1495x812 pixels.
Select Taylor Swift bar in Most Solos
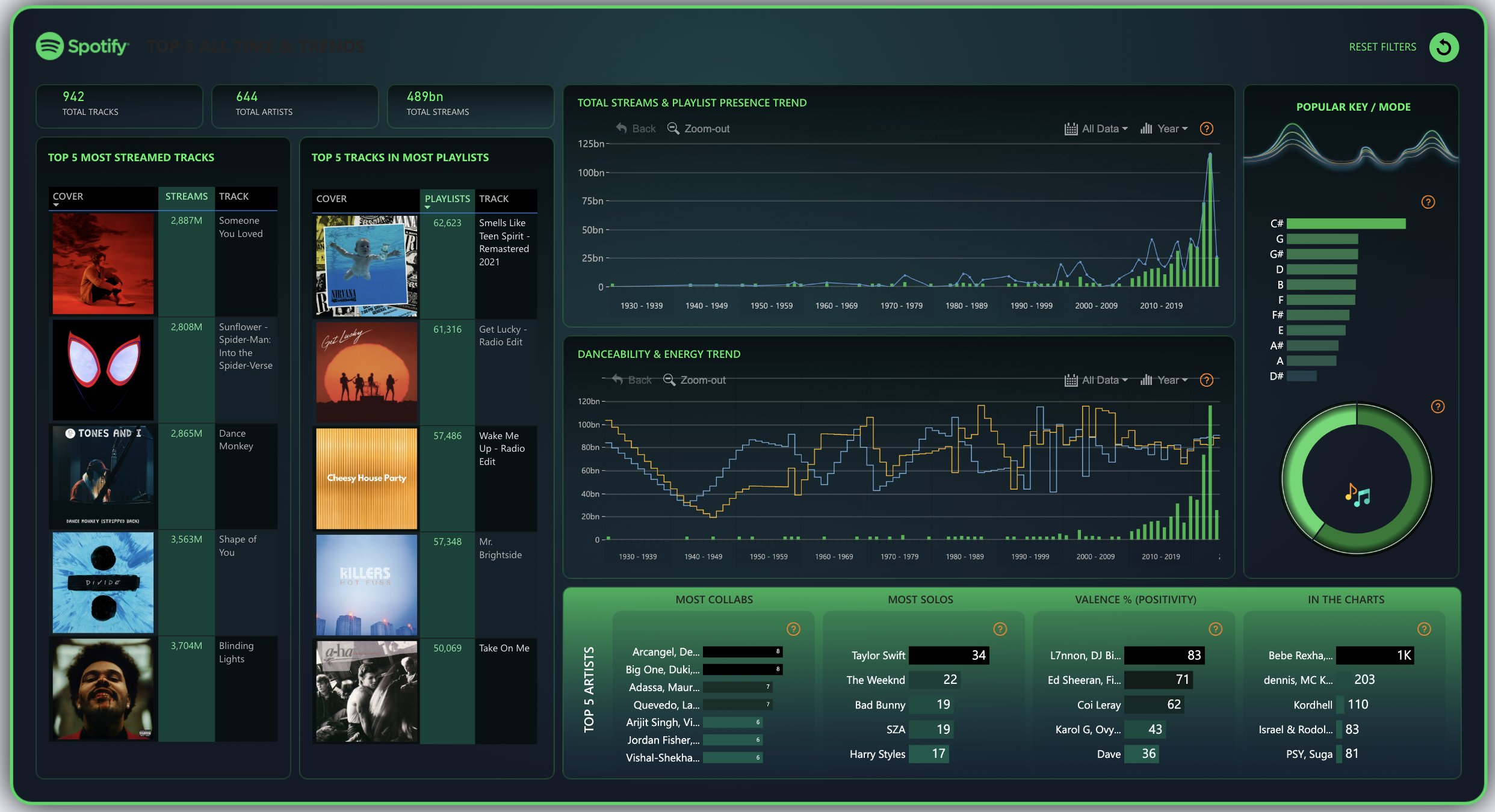click(949, 655)
